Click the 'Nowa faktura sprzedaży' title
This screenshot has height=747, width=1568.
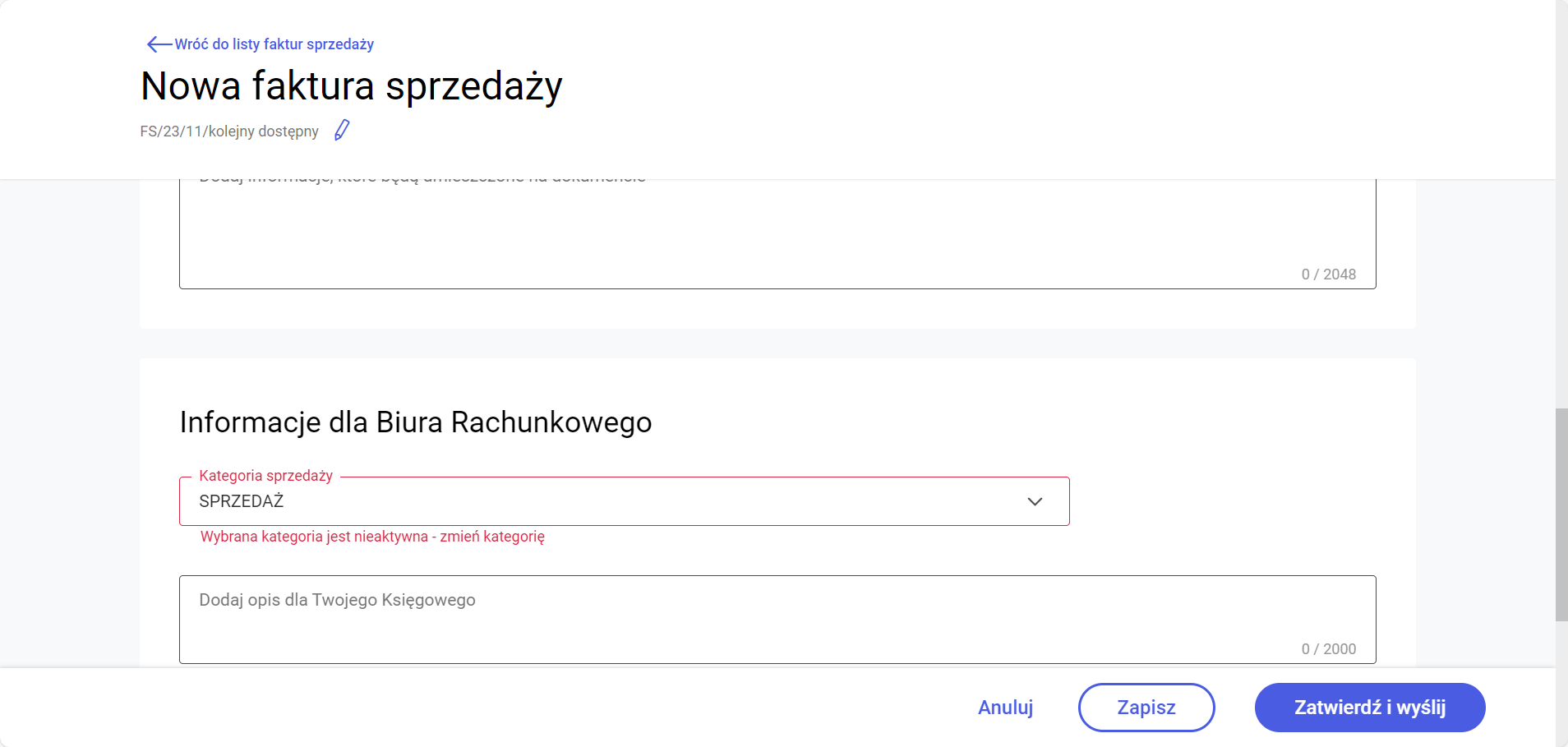point(352,86)
